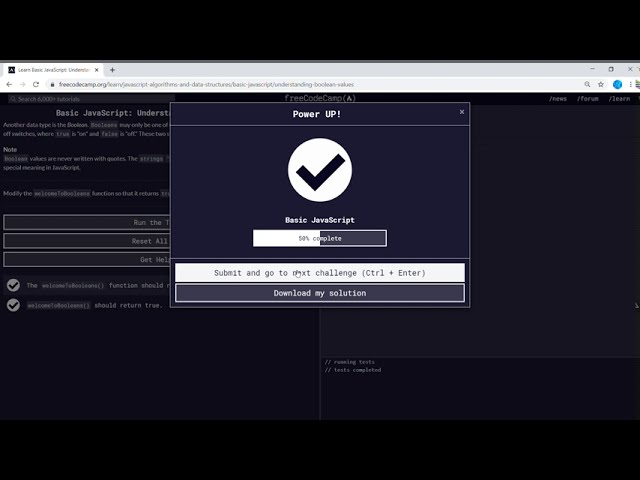Go to the /news link

(x=558, y=99)
